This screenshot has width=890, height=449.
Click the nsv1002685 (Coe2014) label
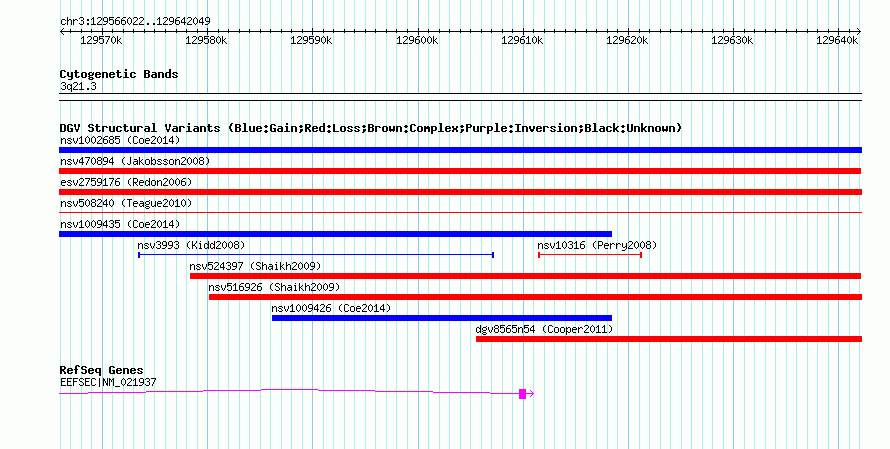click(x=120, y=140)
